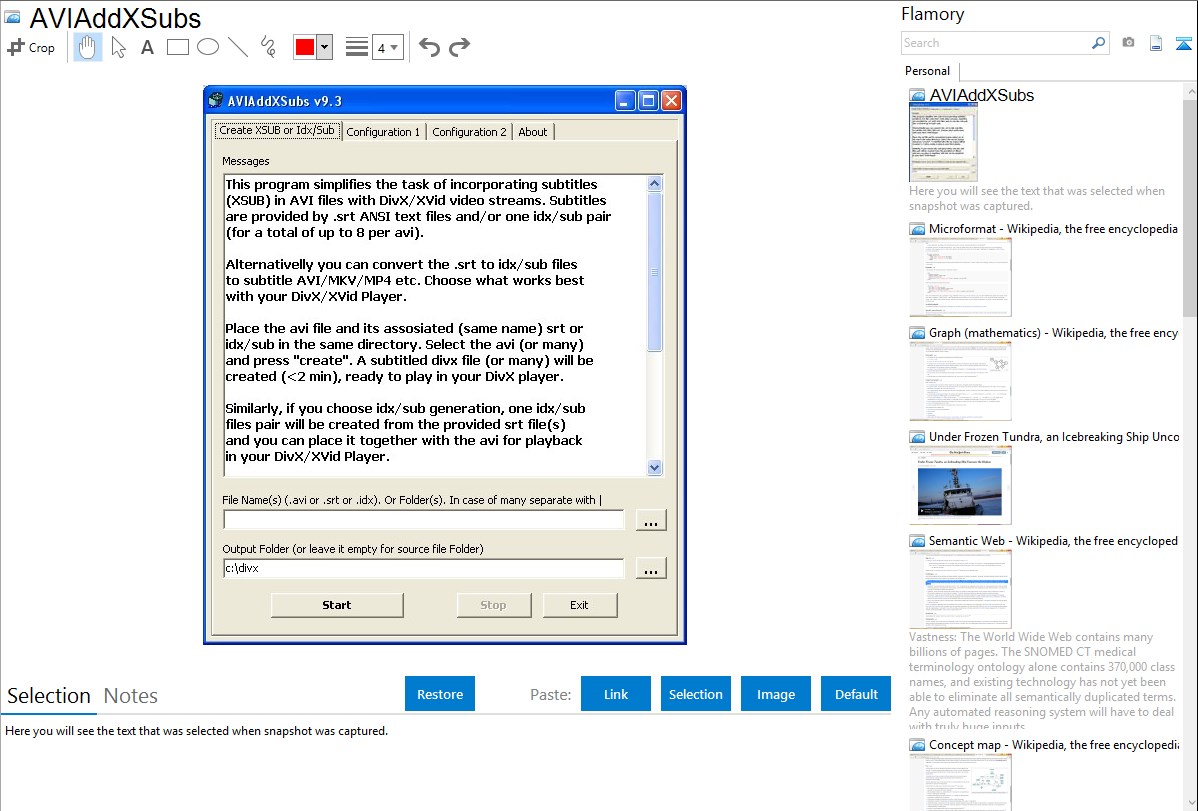Viewport: 1198px width, 811px height.
Task: Open the Personal tab
Action: click(x=928, y=71)
